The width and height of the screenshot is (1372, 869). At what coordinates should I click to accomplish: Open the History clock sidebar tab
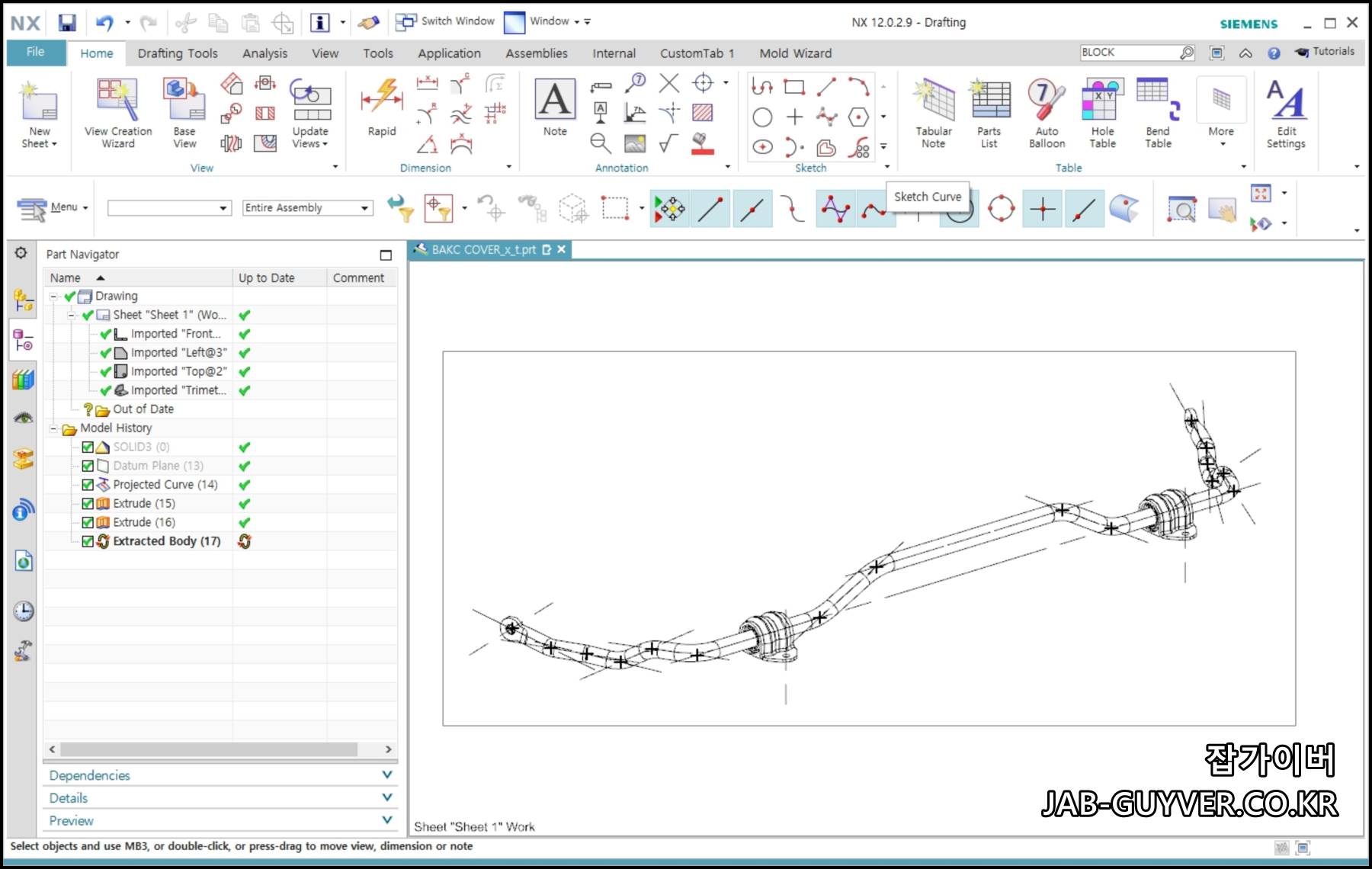[24, 611]
